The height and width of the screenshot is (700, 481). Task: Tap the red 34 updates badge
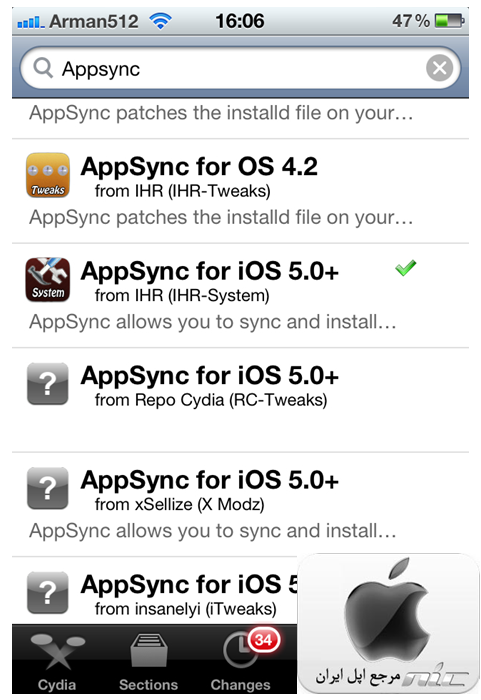click(x=264, y=640)
